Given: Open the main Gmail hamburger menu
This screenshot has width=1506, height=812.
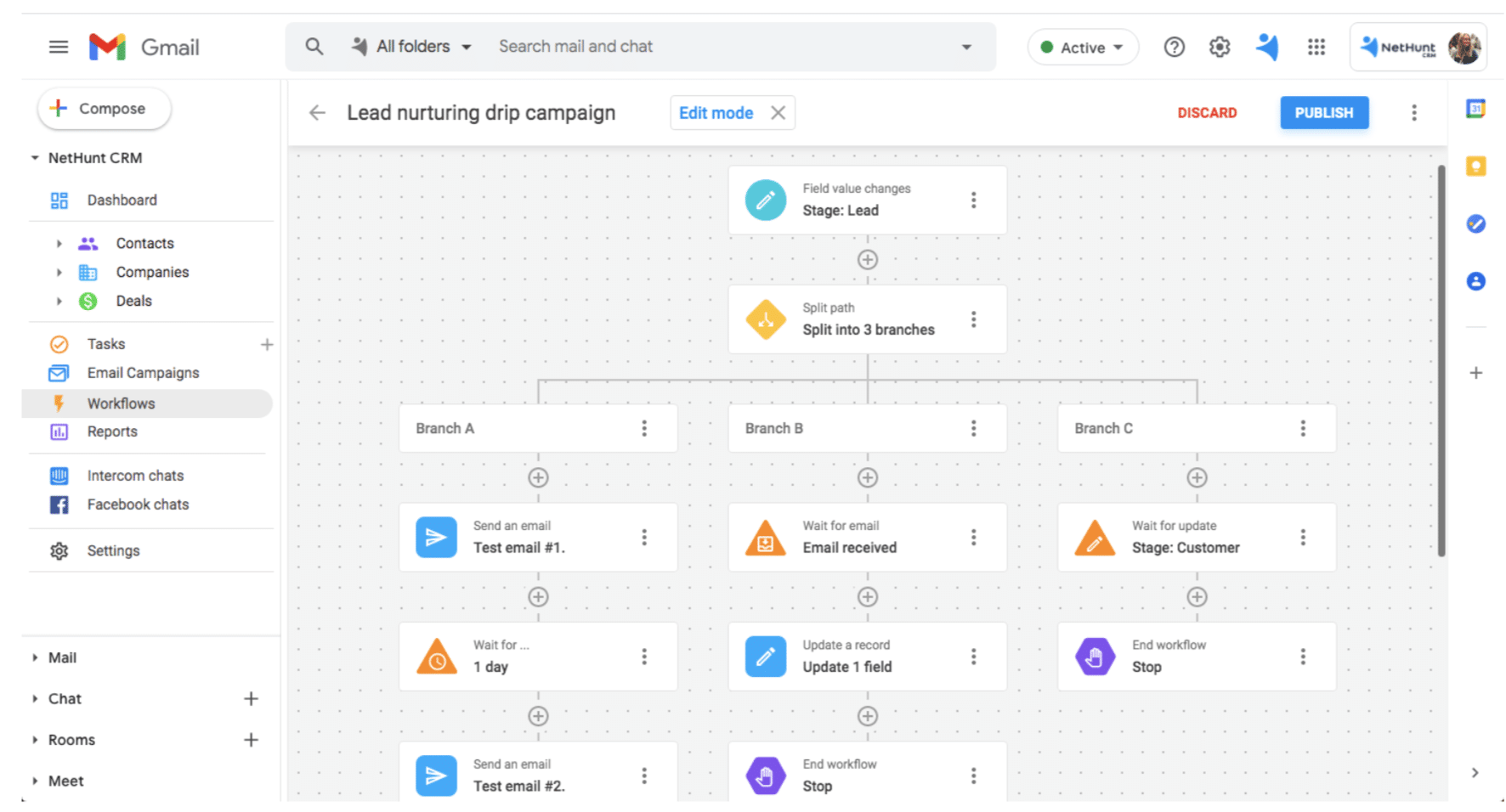Looking at the screenshot, I should click(58, 47).
